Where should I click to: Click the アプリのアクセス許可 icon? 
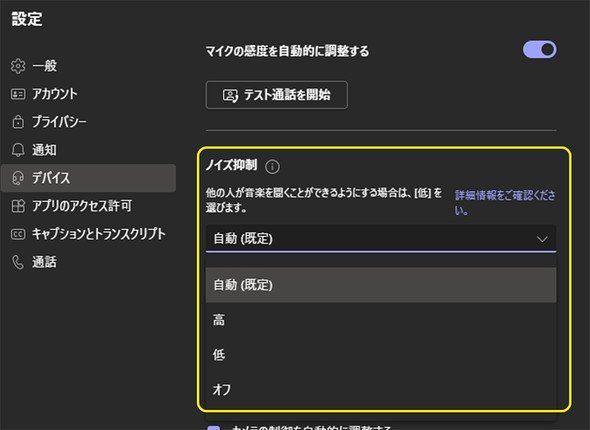click(18, 206)
